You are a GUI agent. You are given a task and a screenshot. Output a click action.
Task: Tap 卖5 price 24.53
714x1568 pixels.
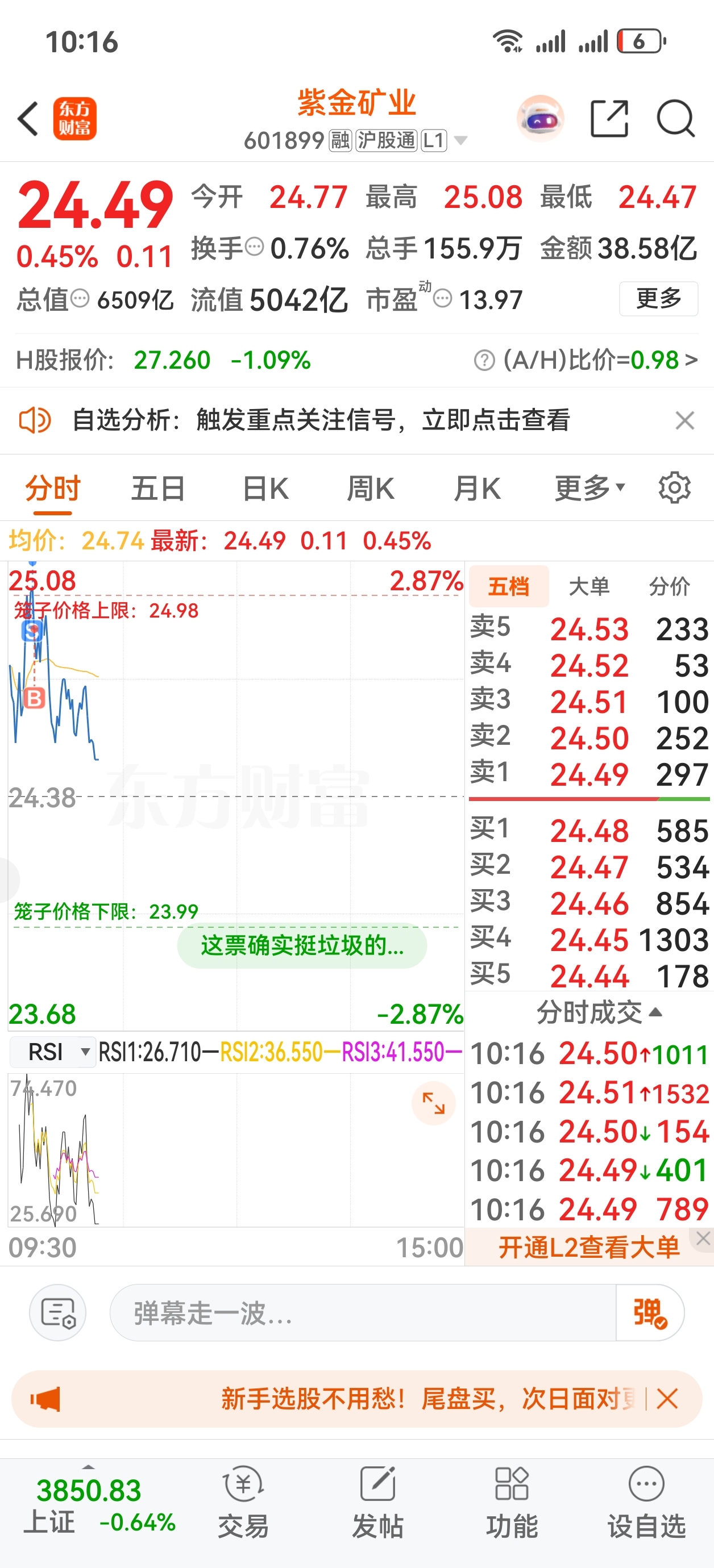[x=589, y=629]
